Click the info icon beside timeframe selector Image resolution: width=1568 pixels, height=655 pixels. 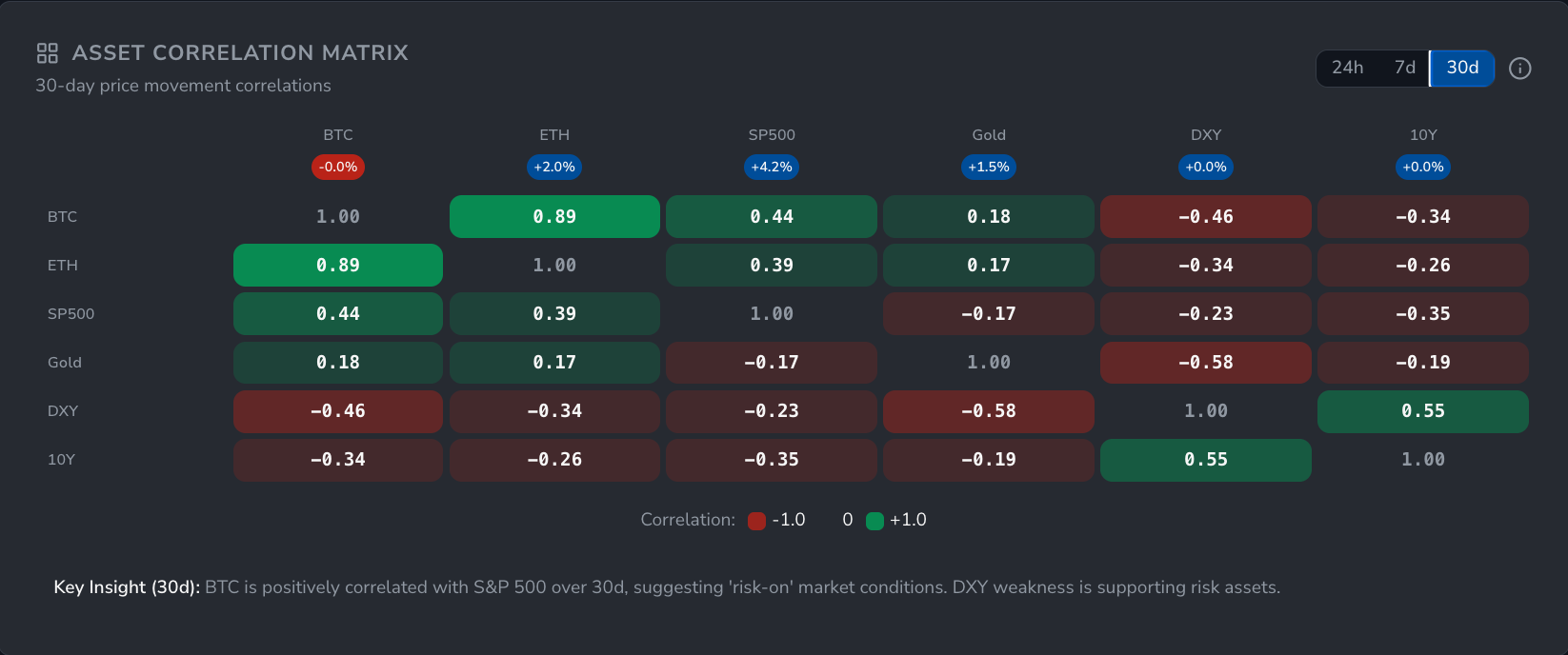pos(1520,69)
